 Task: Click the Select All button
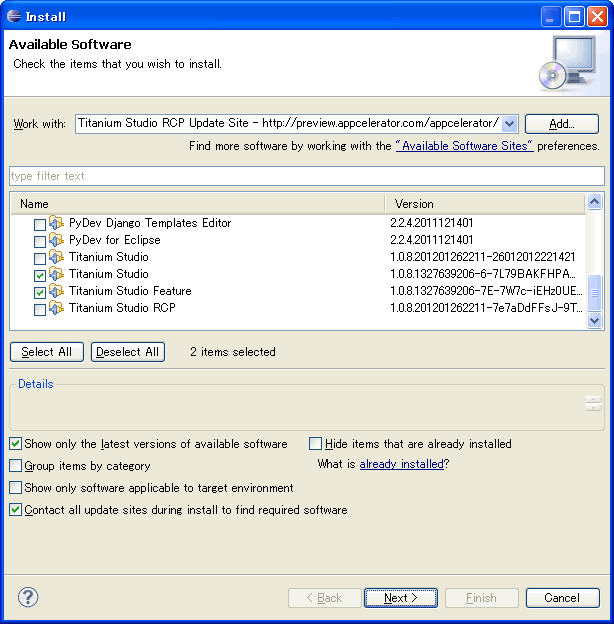pos(47,352)
